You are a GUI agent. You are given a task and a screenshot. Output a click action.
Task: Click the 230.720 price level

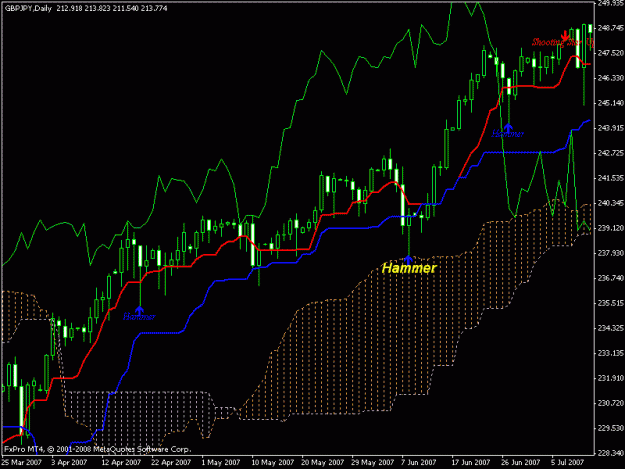point(610,403)
